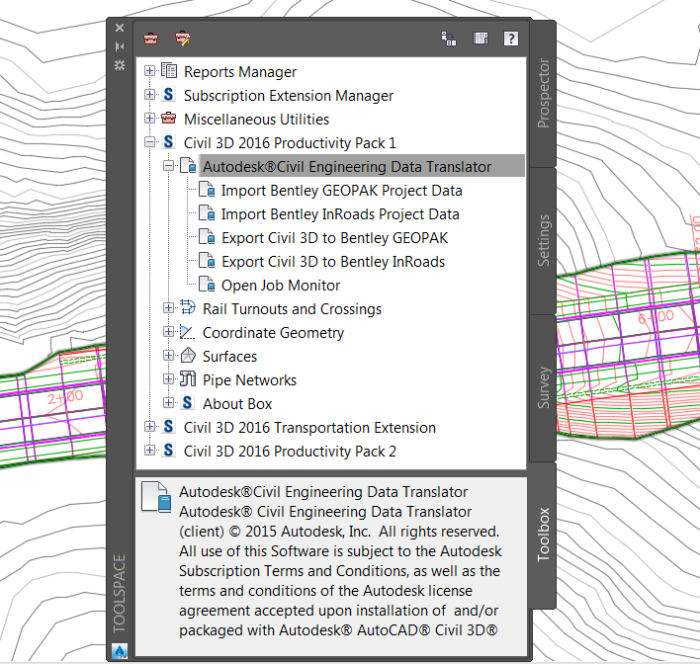Expand Civil 3D 2016 Productivity Pack 2
700x664 pixels.
[150, 450]
